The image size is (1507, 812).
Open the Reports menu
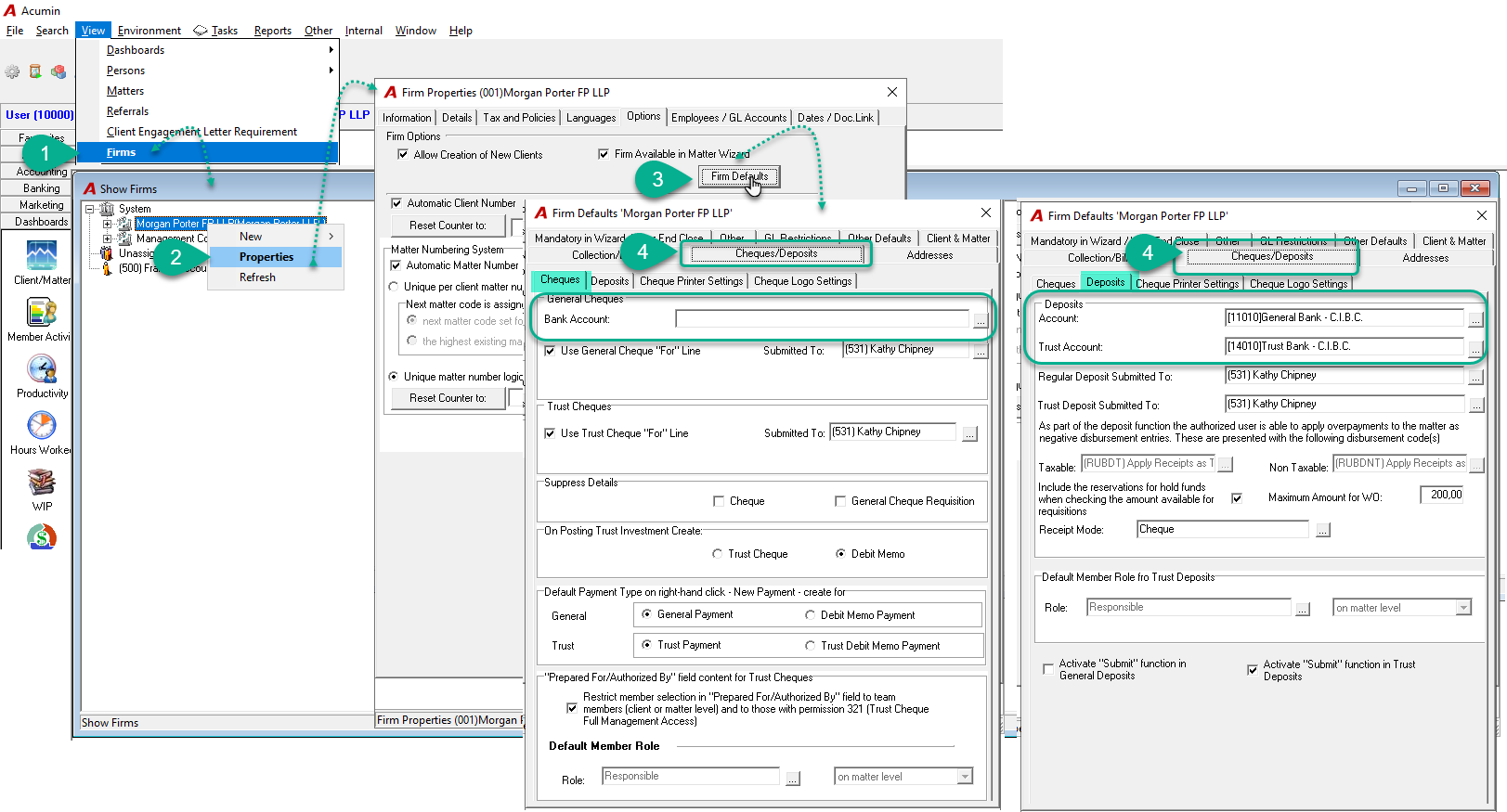[273, 31]
